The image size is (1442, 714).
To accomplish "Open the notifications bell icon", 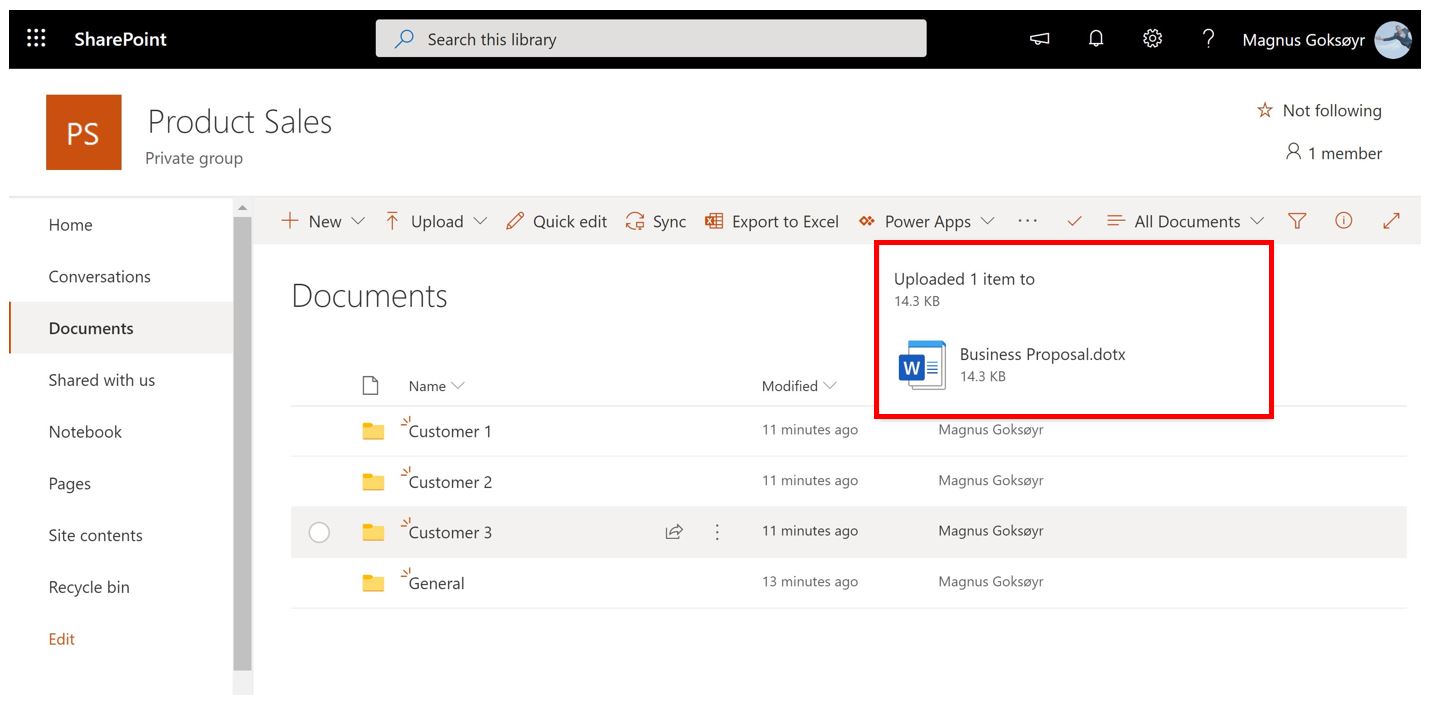I will click(x=1095, y=38).
